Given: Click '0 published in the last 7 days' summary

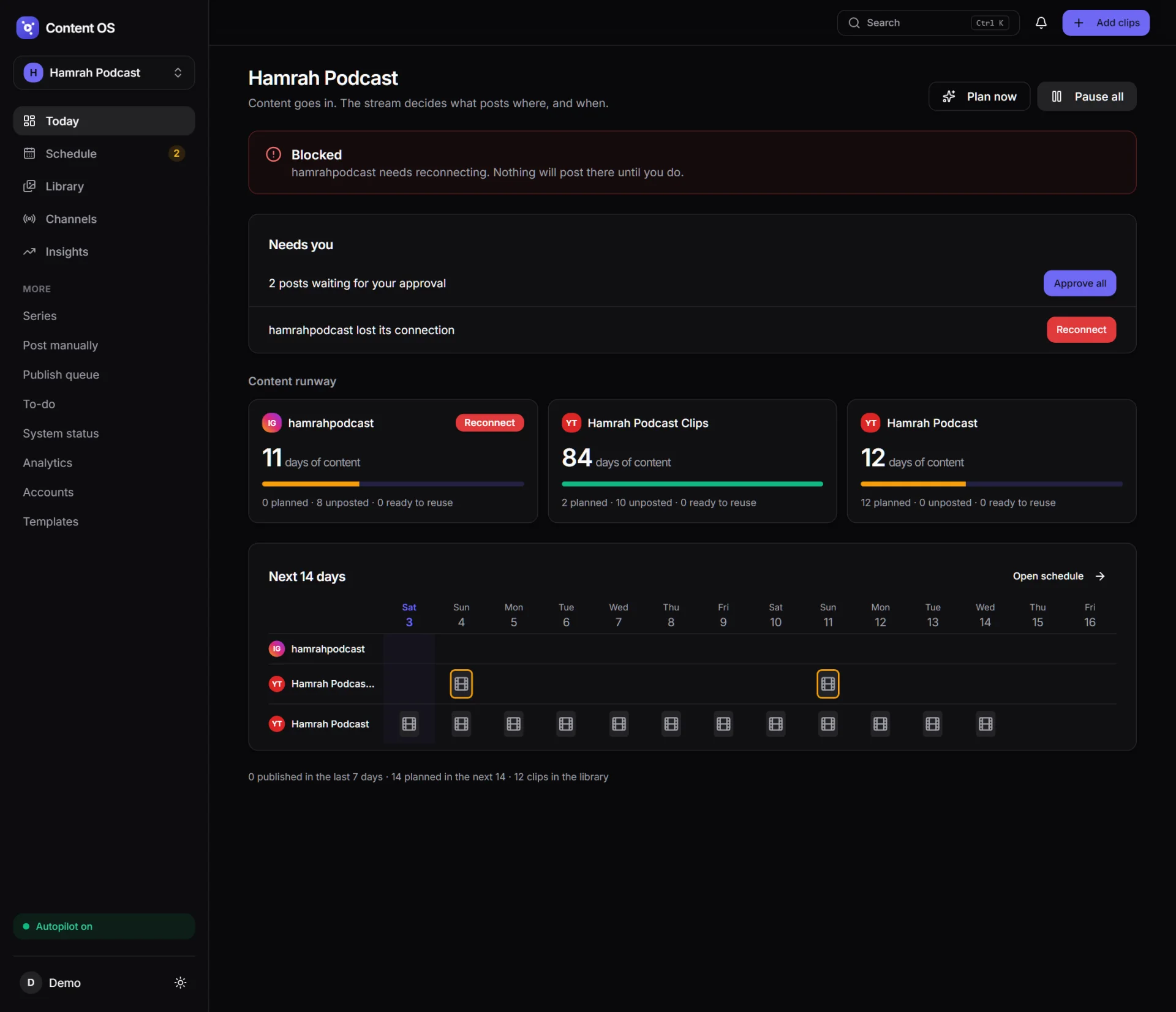Looking at the screenshot, I should click(315, 776).
